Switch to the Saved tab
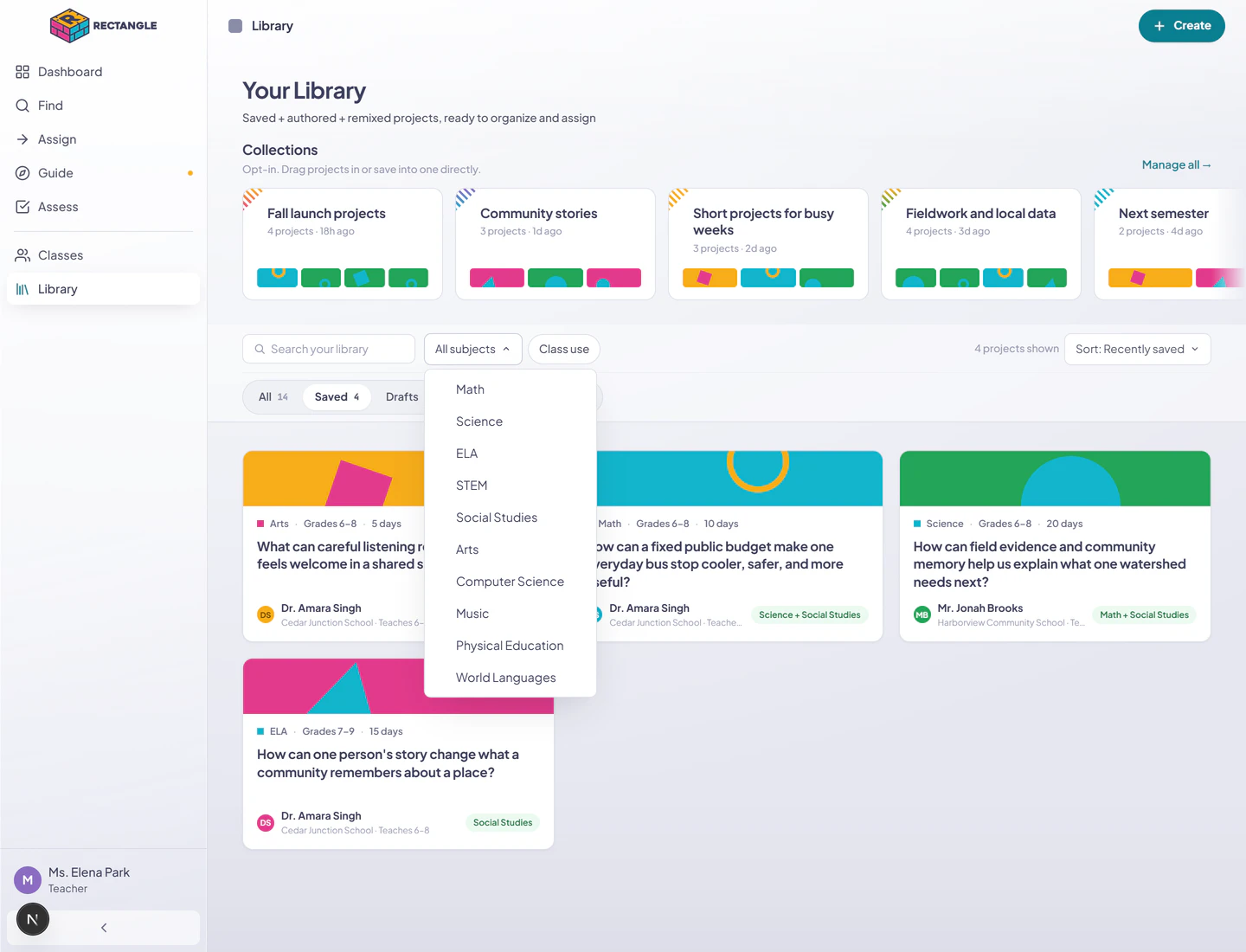 point(337,397)
